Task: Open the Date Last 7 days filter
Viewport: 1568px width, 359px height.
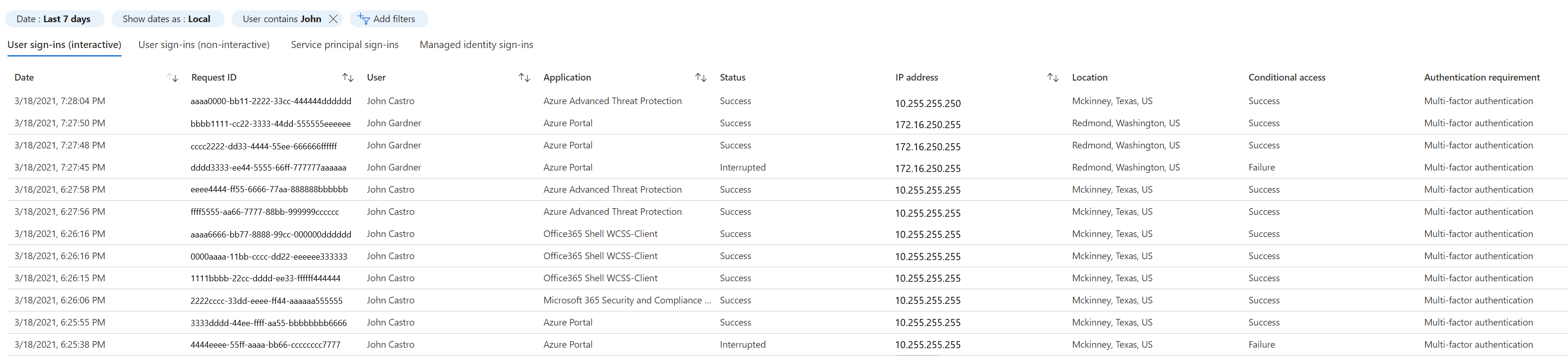Action: point(54,19)
